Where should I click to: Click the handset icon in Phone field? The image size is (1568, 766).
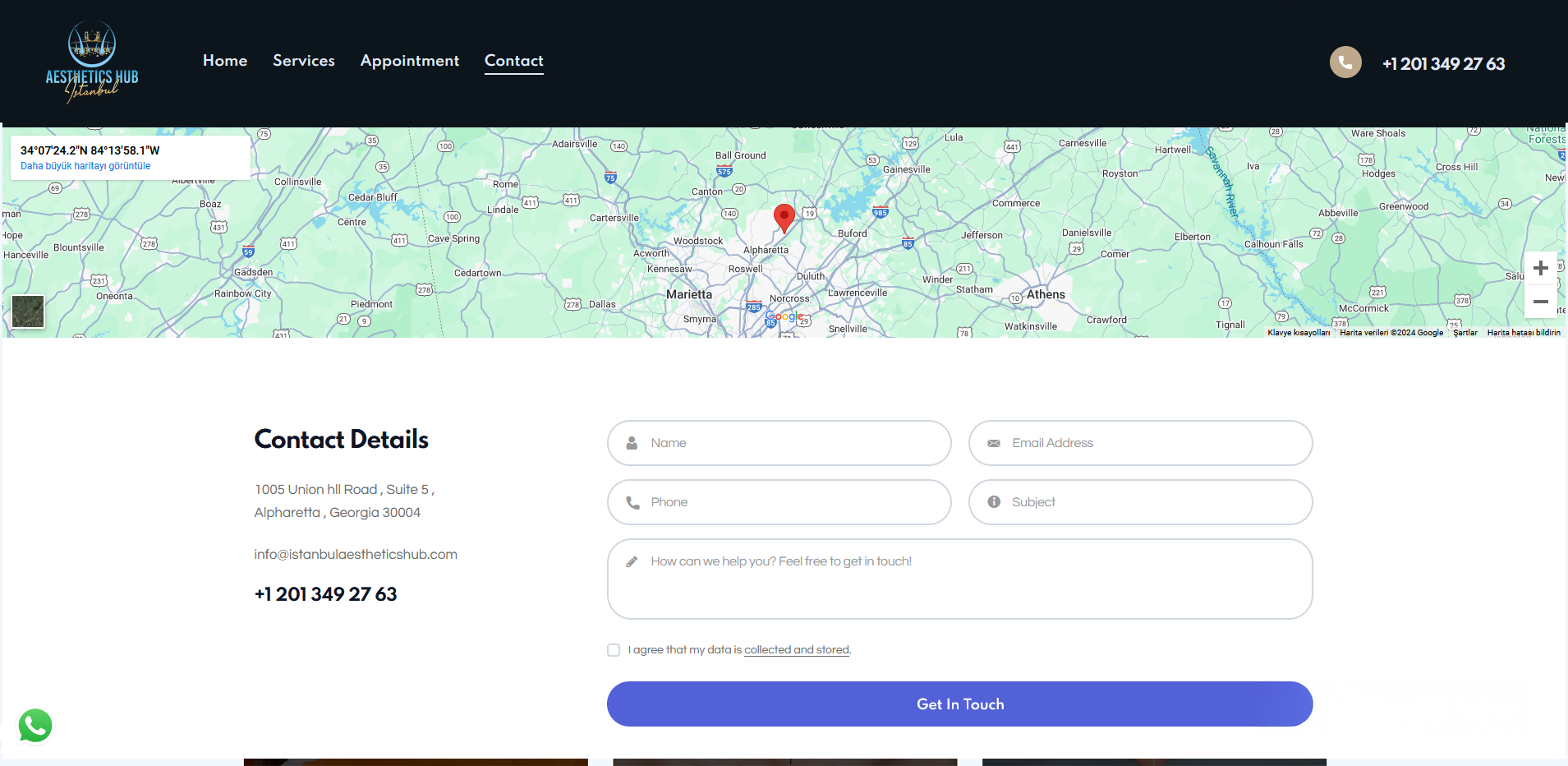[632, 502]
